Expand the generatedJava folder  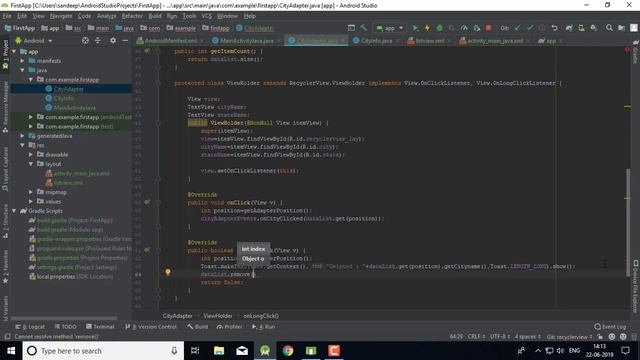tap(22, 136)
